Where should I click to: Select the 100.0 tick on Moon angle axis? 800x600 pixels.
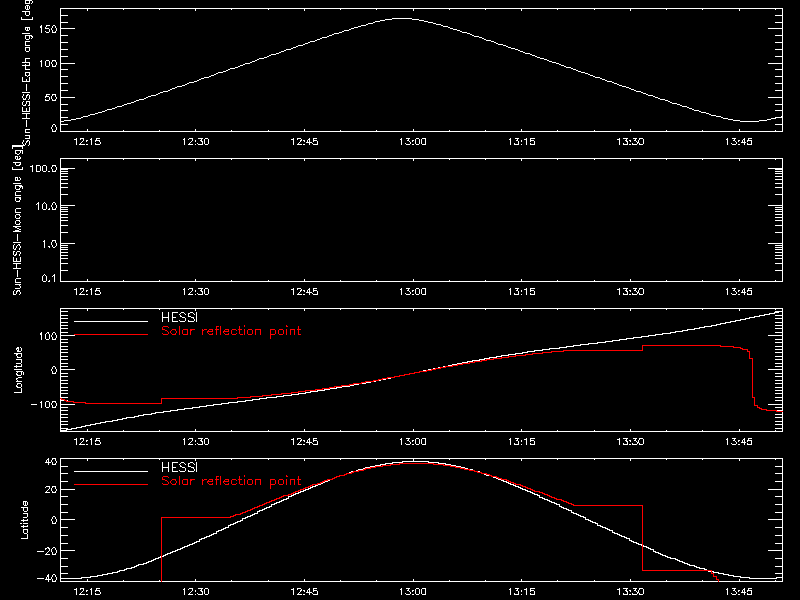(x=43, y=169)
